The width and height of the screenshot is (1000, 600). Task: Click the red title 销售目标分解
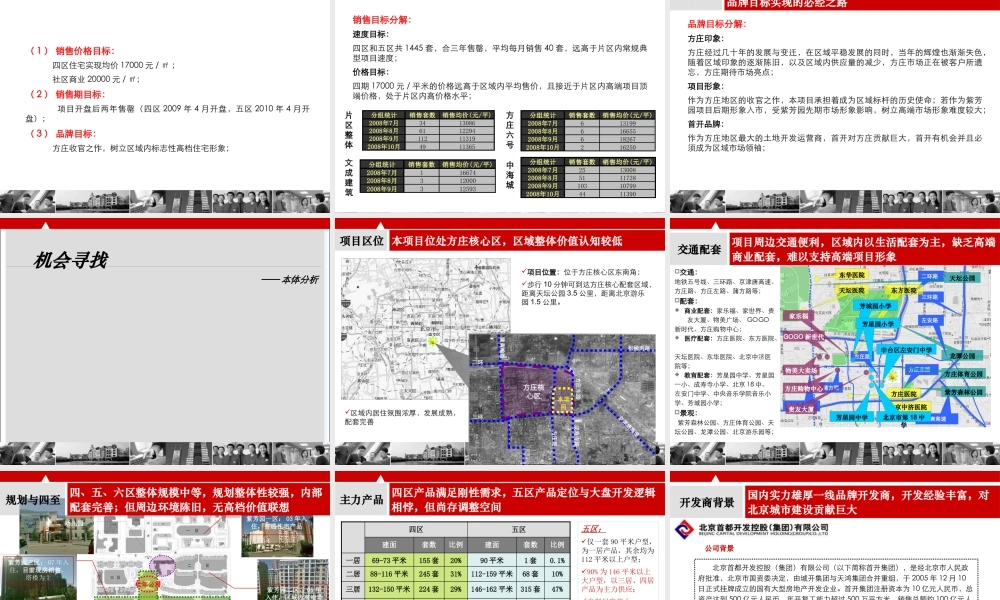(382, 20)
